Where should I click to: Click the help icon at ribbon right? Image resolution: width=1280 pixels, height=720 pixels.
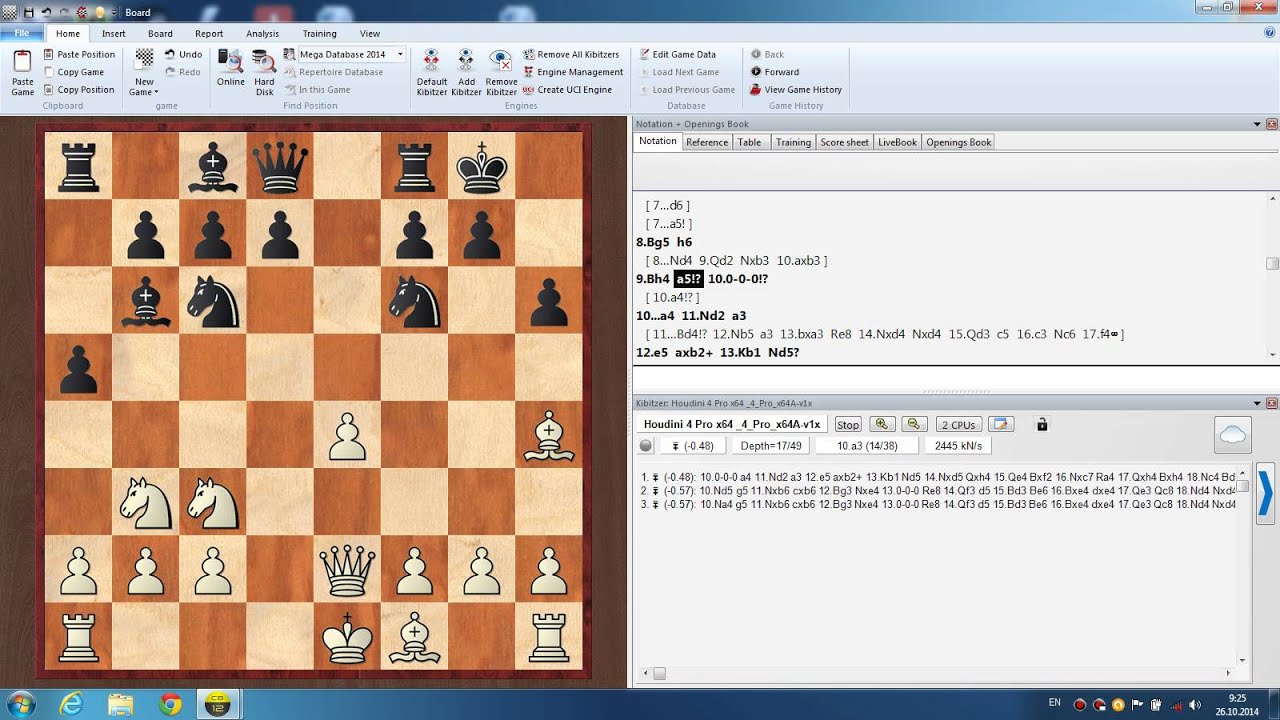pos(1269,33)
